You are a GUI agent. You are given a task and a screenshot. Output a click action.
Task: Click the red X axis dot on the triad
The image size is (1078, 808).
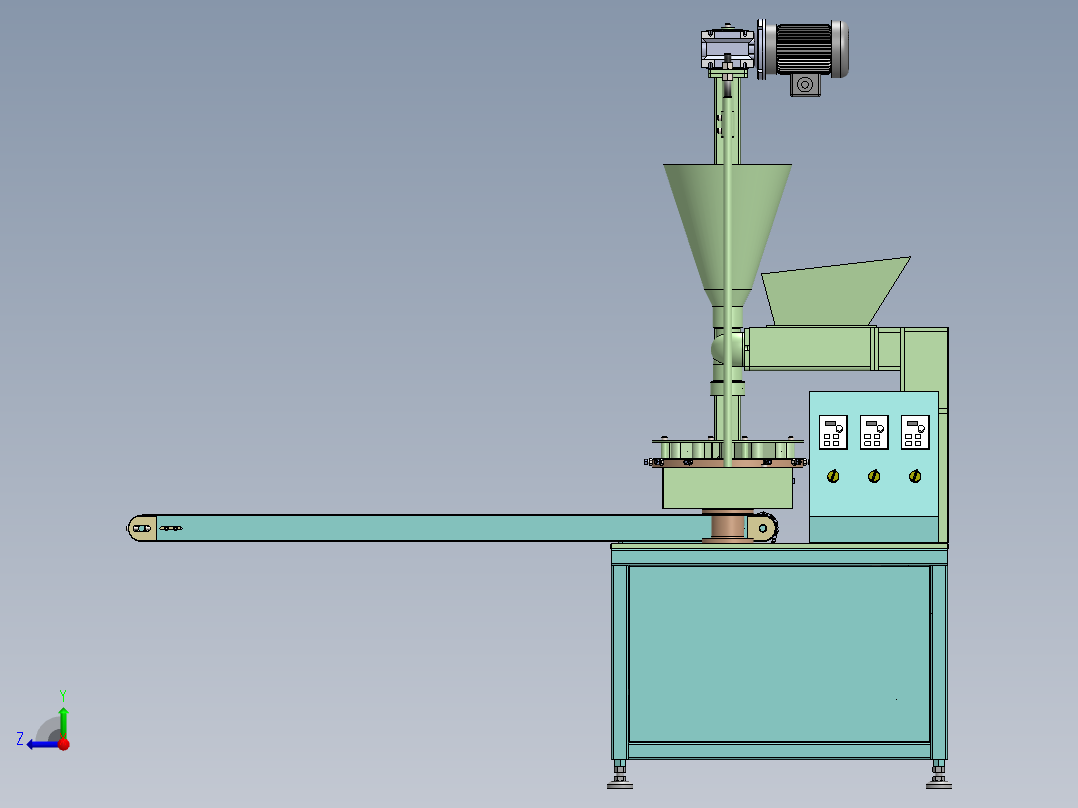tap(64, 743)
